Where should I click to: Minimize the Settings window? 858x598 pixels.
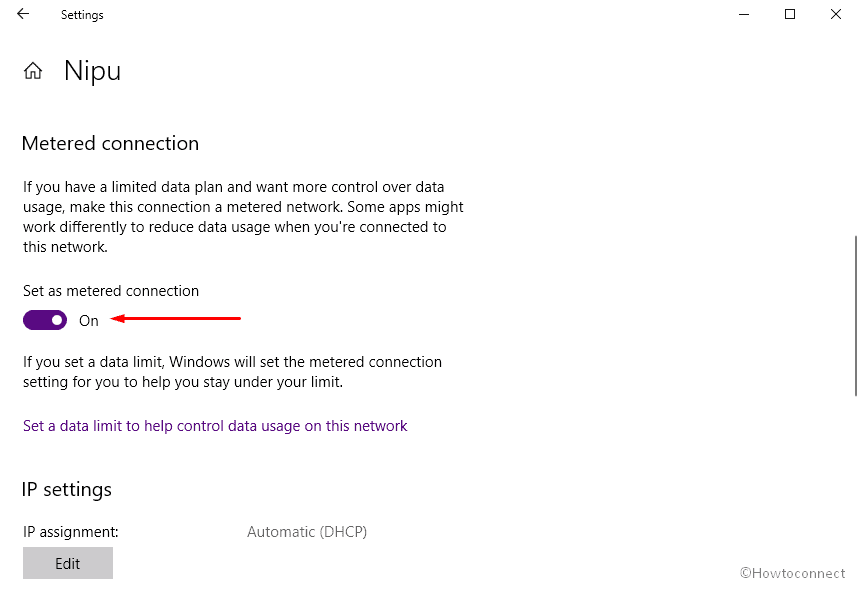point(744,14)
